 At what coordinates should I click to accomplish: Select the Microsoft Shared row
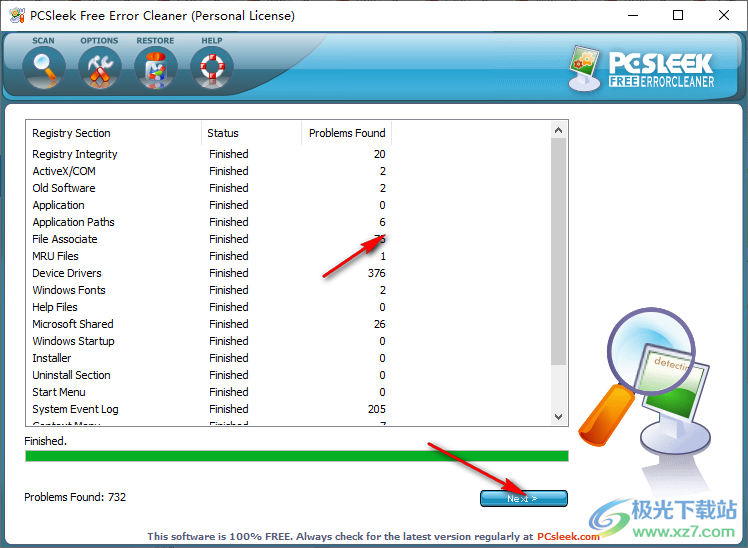(209, 324)
